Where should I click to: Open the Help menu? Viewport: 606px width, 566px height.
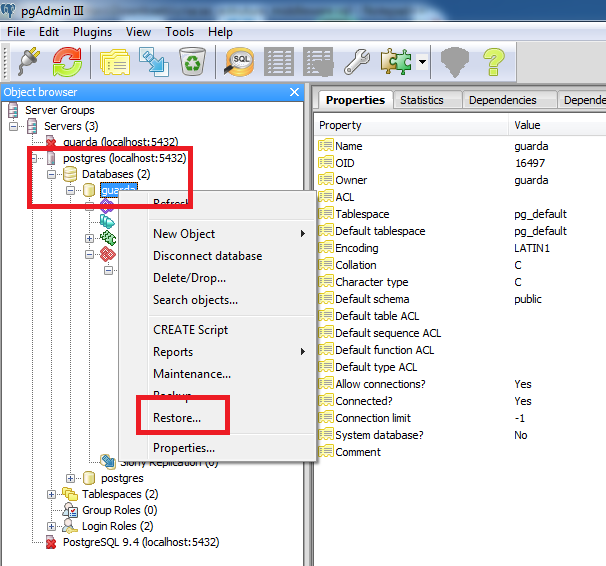(x=220, y=32)
